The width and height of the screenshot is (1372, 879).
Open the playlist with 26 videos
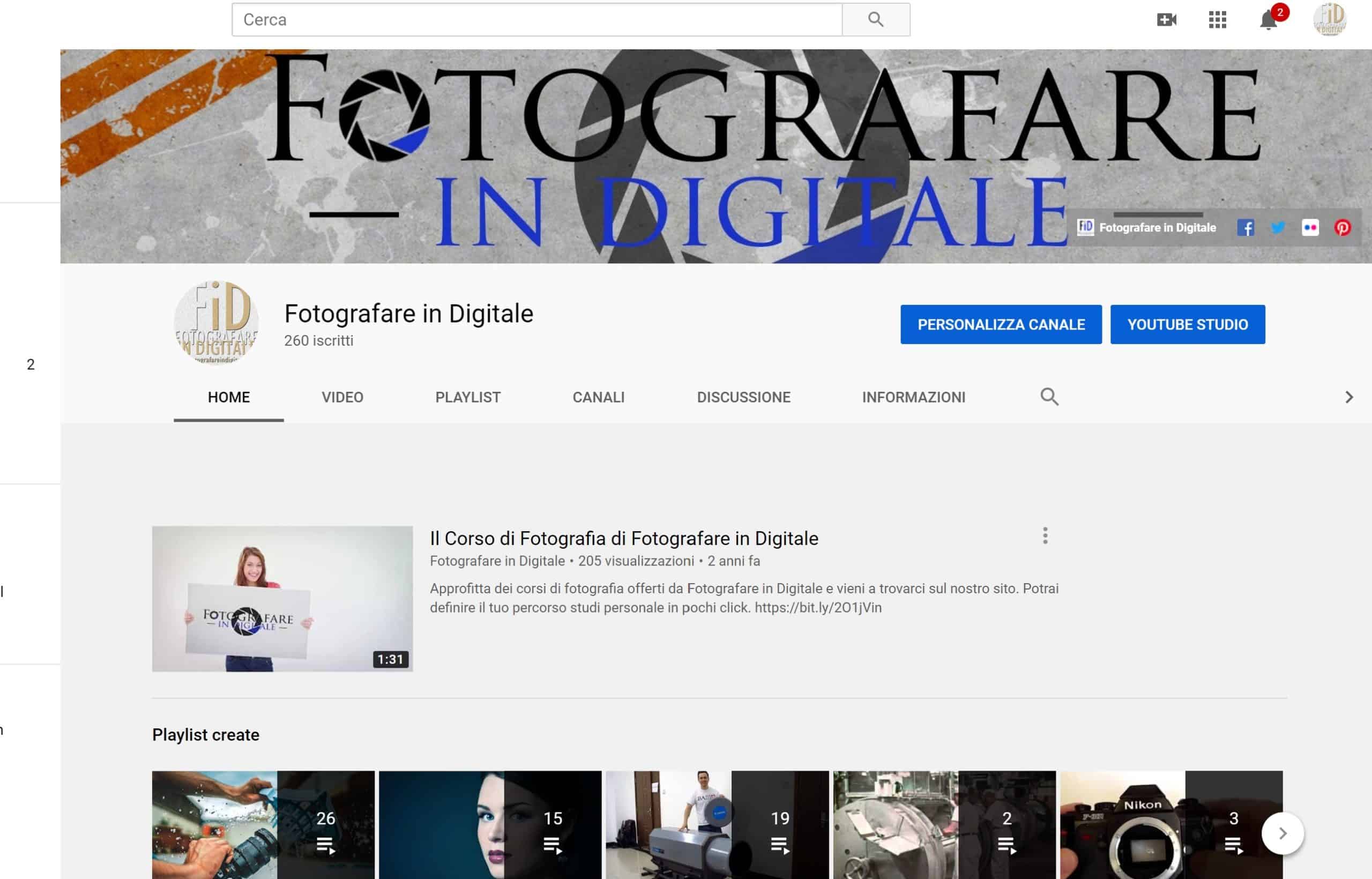pos(263,825)
